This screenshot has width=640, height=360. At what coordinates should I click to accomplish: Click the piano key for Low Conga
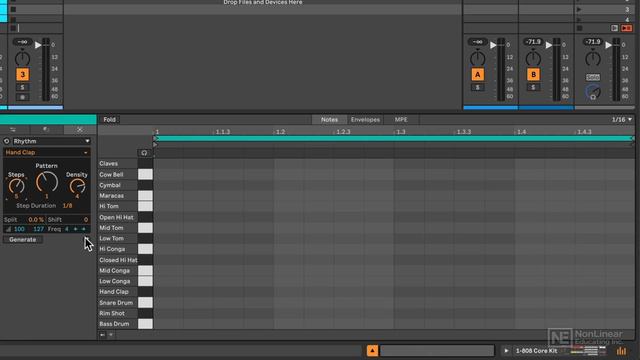[x=145, y=281]
